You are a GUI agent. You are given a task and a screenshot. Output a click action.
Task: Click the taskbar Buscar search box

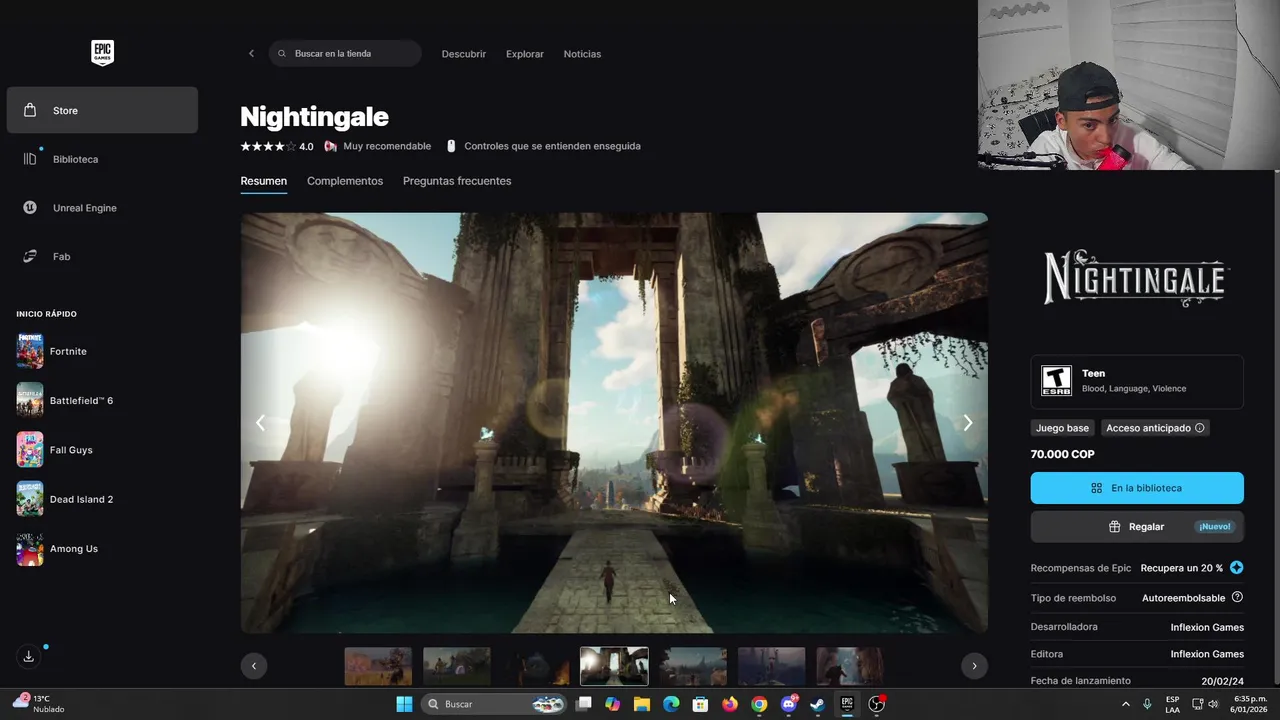point(494,704)
